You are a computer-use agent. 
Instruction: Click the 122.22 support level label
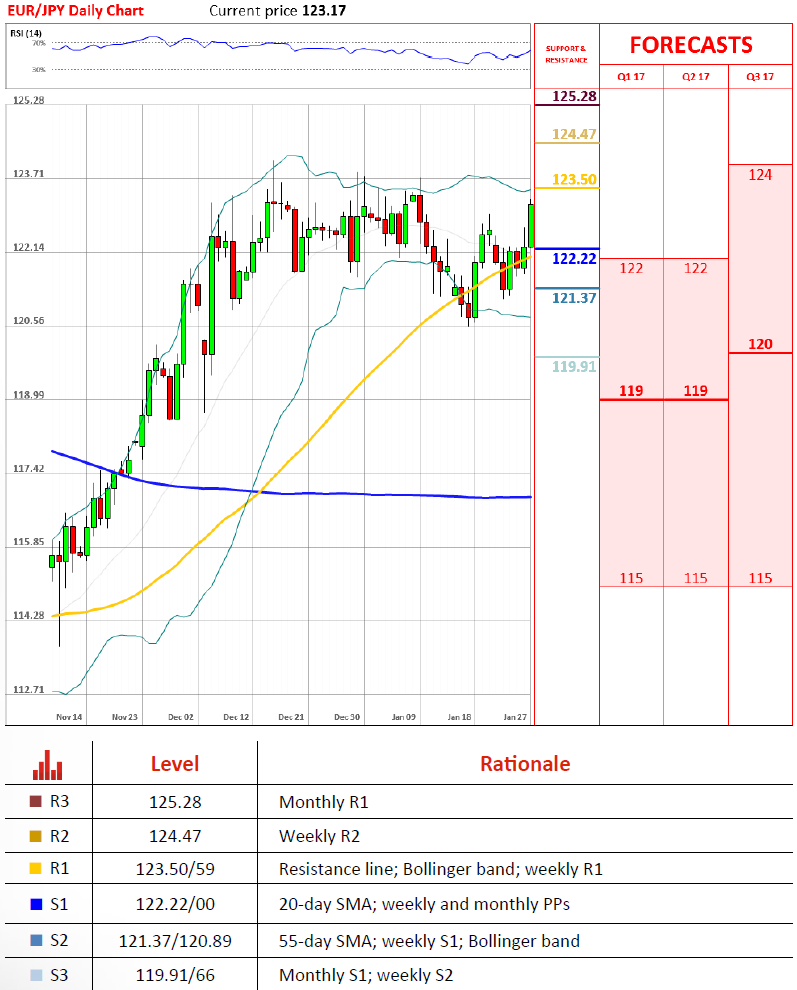click(574, 258)
